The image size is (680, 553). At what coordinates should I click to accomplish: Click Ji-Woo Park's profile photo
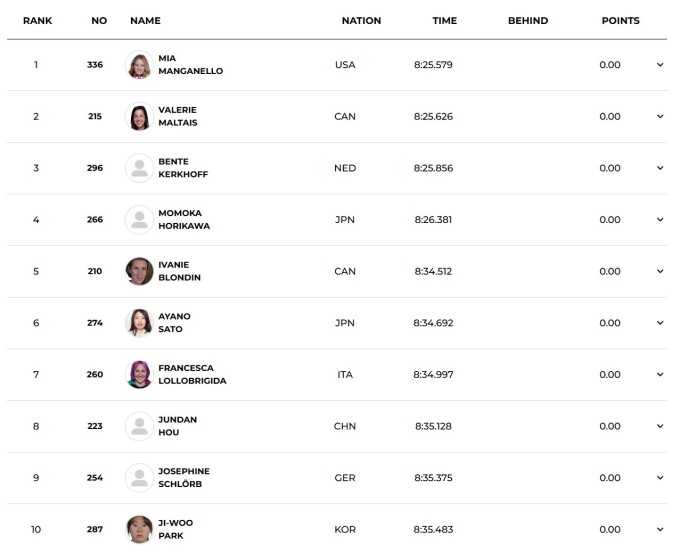point(139,529)
